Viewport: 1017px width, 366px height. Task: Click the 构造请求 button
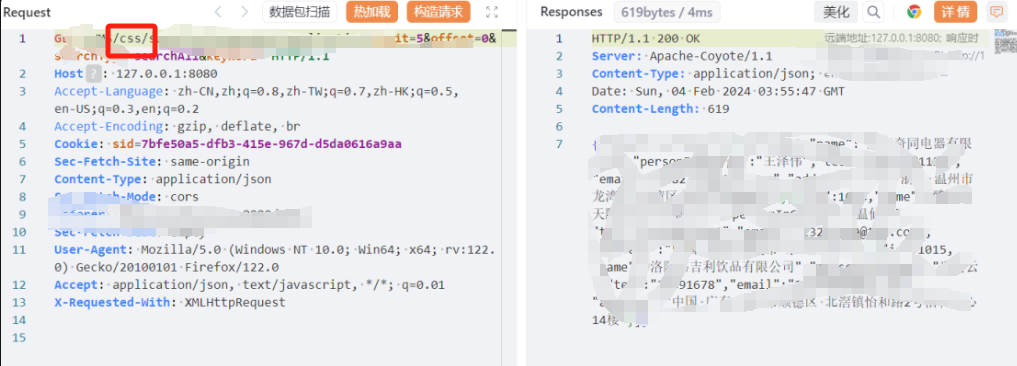438,12
